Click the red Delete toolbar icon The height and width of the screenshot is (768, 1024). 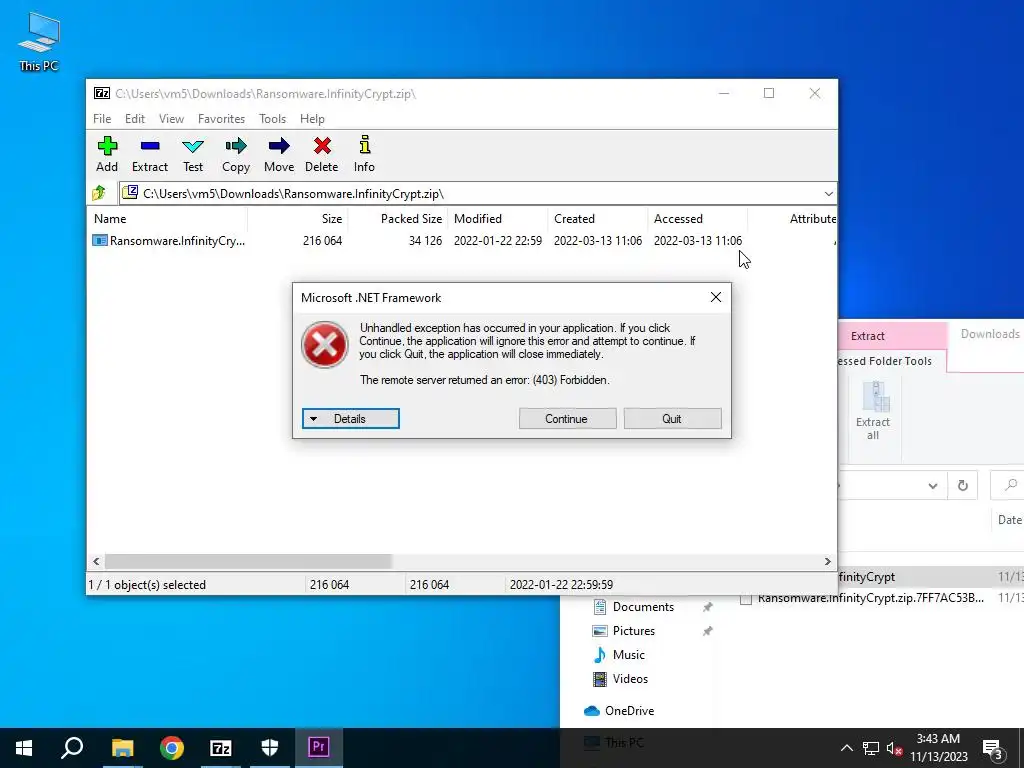(322, 154)
